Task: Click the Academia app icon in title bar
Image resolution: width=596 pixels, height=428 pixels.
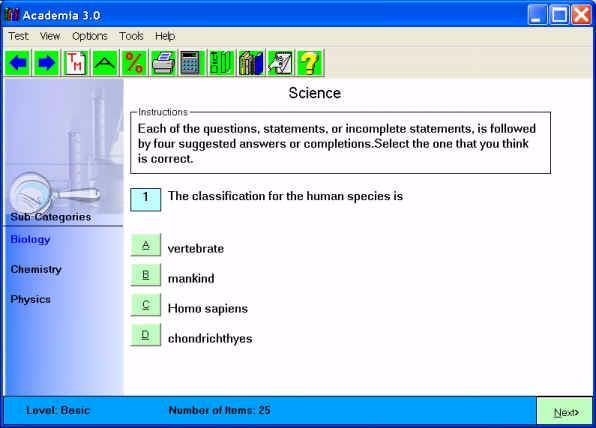Action: point(12,15)
